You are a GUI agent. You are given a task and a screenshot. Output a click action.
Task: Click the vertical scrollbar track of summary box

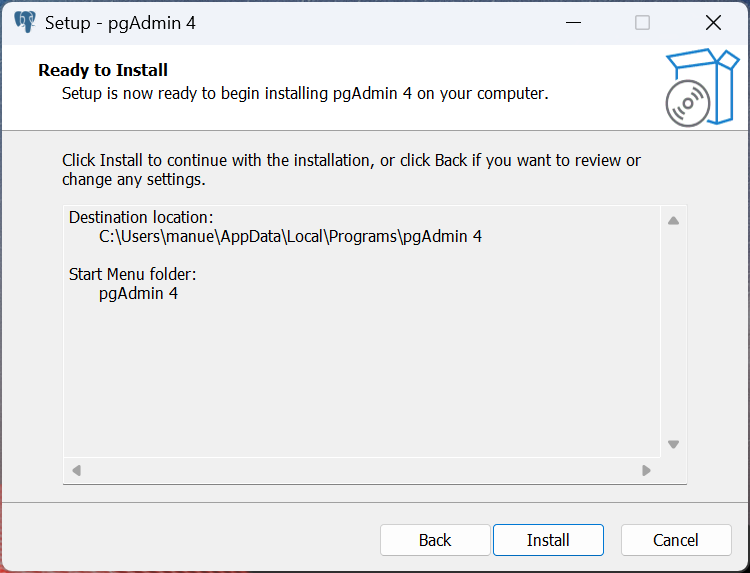[673, 332]
